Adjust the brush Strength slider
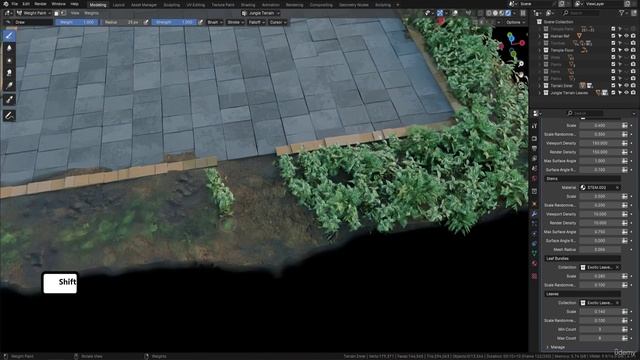Viewport: 640px width, 360px height. click(174, 22)
